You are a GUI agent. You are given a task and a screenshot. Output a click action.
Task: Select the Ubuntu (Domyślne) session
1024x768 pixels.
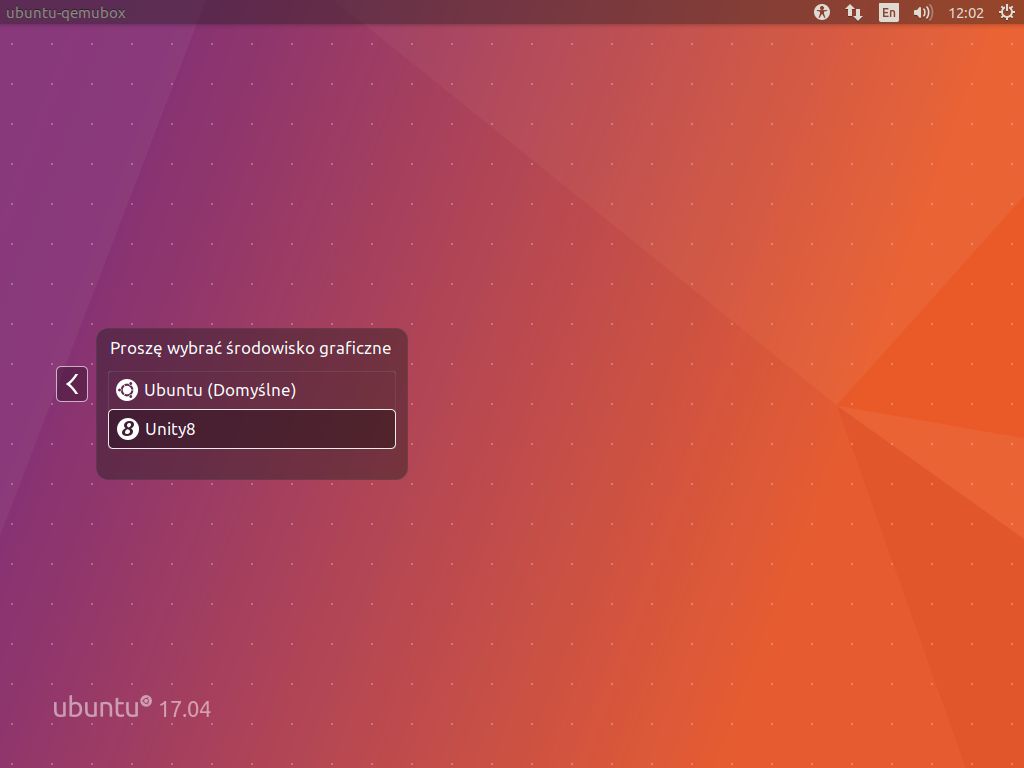pyautogui.click(x=251, y=390)
